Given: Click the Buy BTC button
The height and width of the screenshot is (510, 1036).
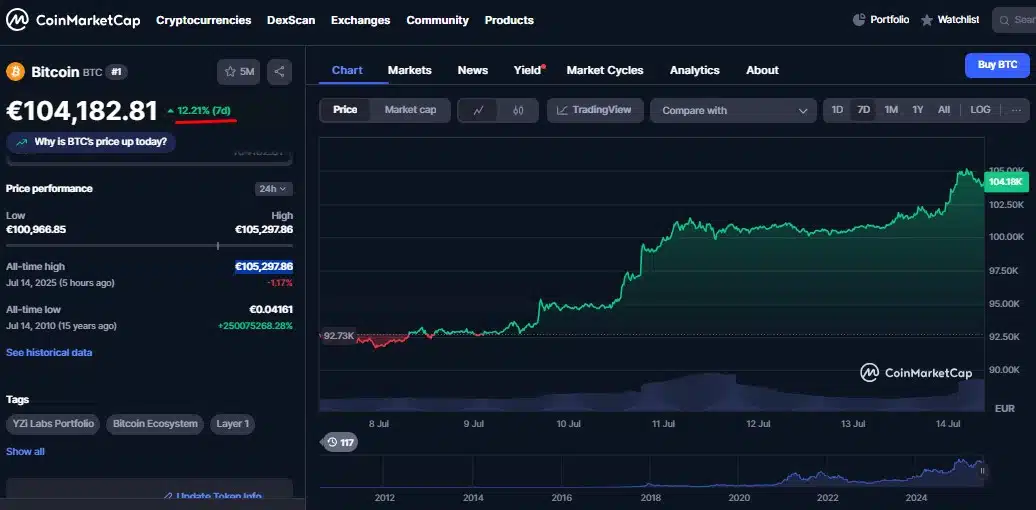Looking at the screenshot, I should [x=997, y=65].
